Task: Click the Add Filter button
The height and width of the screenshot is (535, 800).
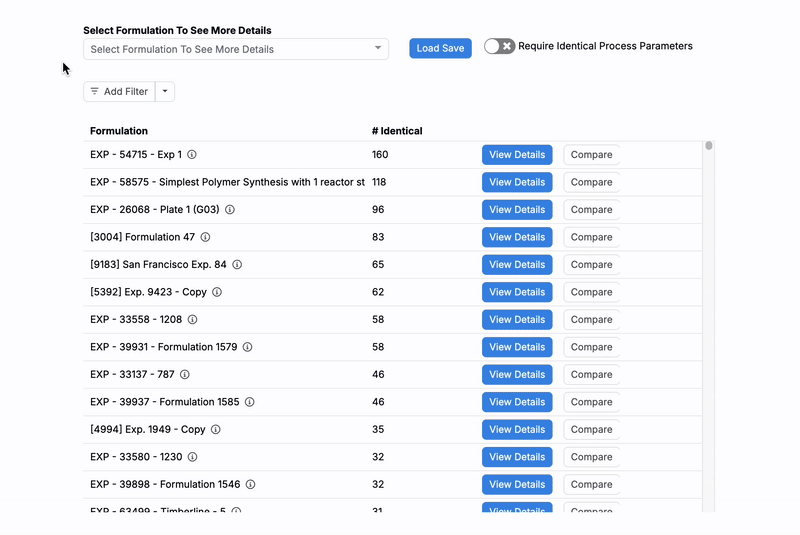Action: (119, 92)
